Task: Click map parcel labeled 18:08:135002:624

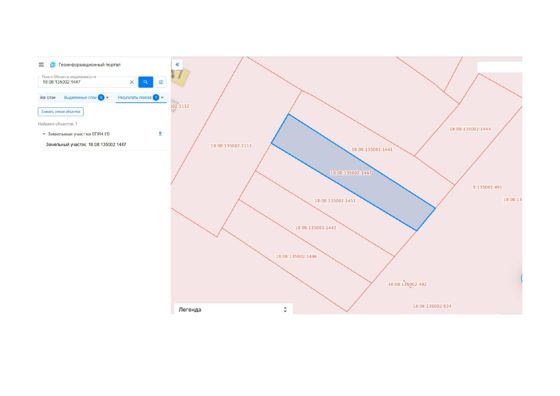Action: point(432,306)
